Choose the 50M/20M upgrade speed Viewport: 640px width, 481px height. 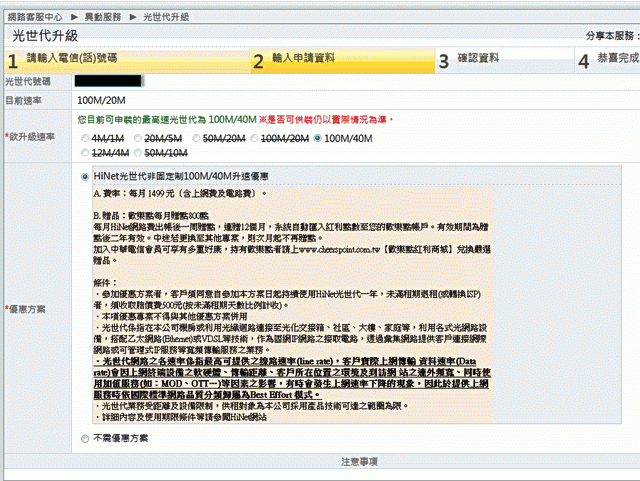click(x=196, y=138)
